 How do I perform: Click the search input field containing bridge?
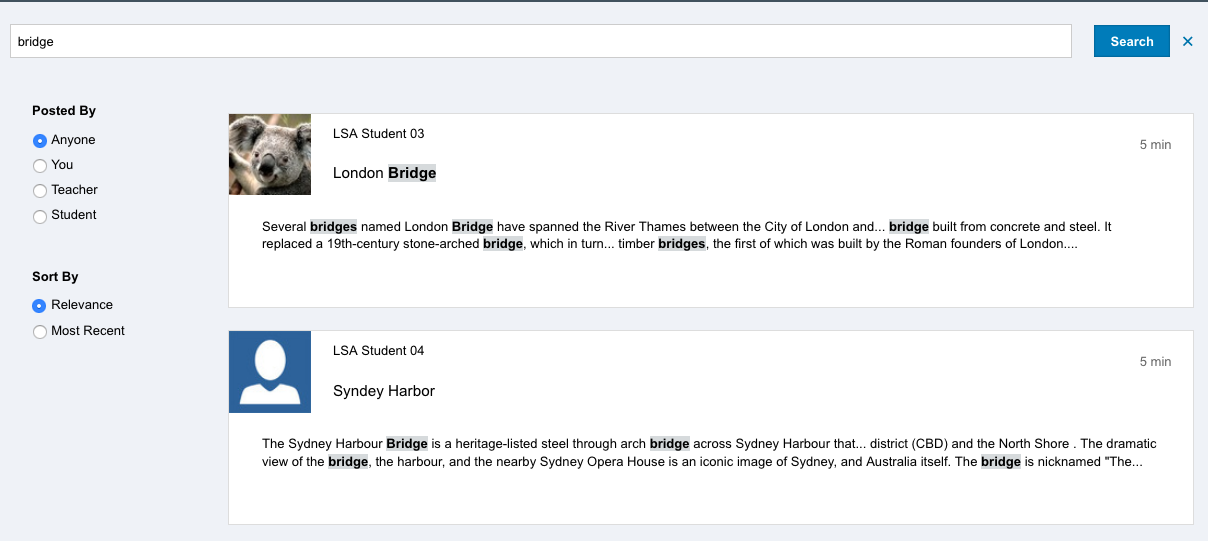pos(540,42)
